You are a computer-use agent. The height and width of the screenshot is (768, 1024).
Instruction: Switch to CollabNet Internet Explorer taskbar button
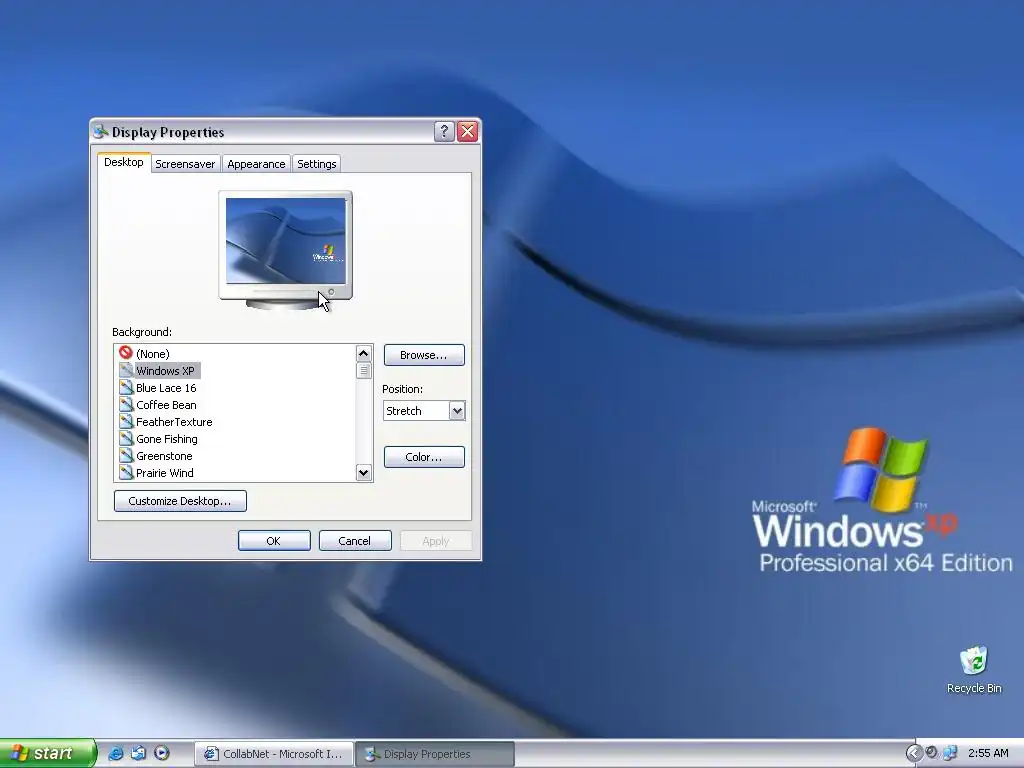274,754
